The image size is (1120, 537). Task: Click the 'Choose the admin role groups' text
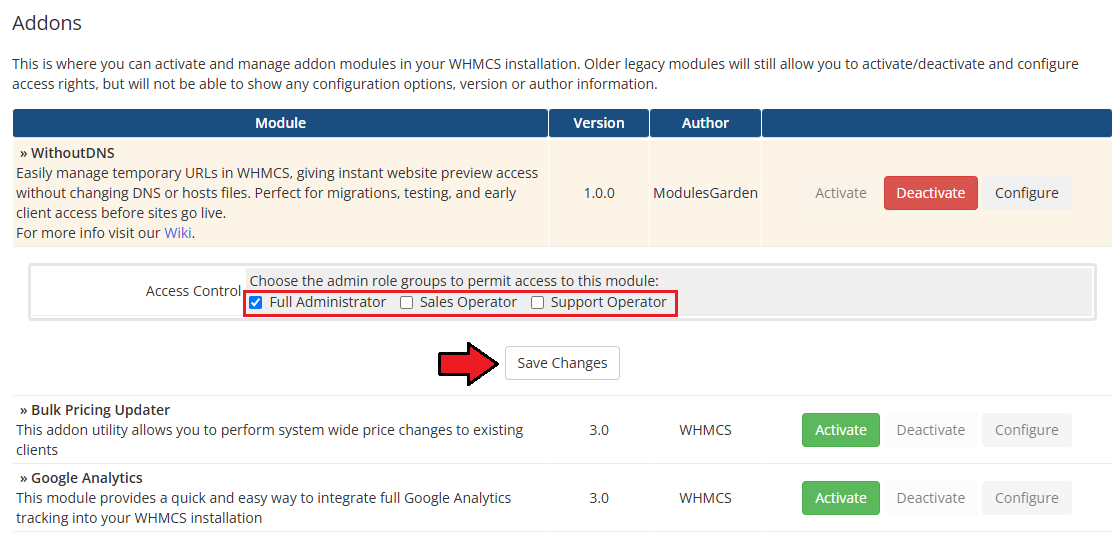tap(454, 281)
